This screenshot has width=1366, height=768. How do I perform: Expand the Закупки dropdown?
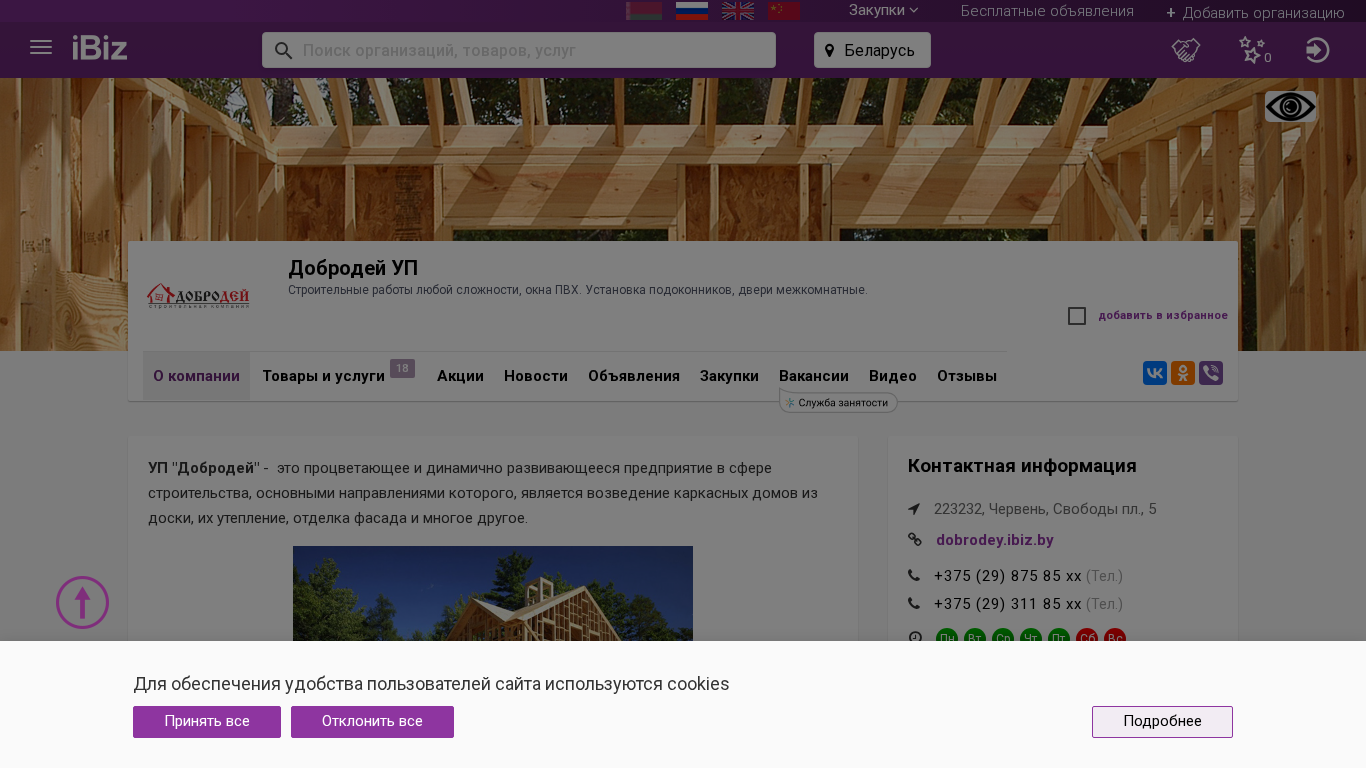click(883, 10)
